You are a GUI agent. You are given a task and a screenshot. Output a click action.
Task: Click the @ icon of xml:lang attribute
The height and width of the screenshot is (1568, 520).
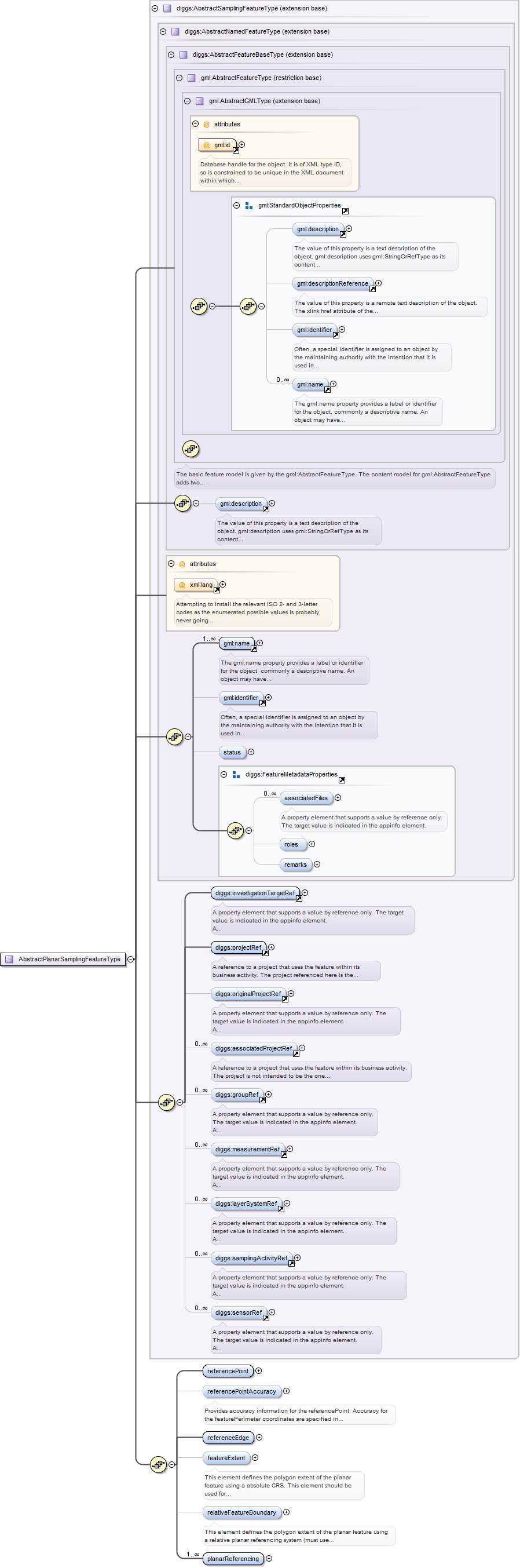182,585
